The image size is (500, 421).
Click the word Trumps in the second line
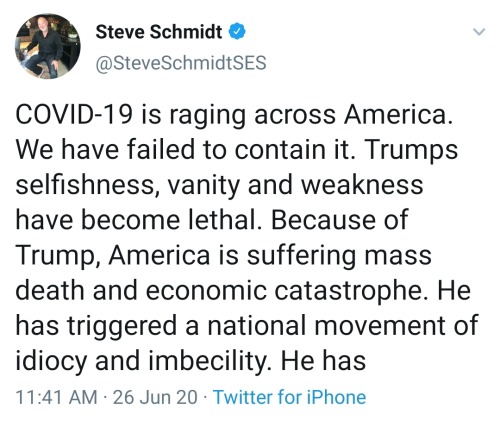411,150
